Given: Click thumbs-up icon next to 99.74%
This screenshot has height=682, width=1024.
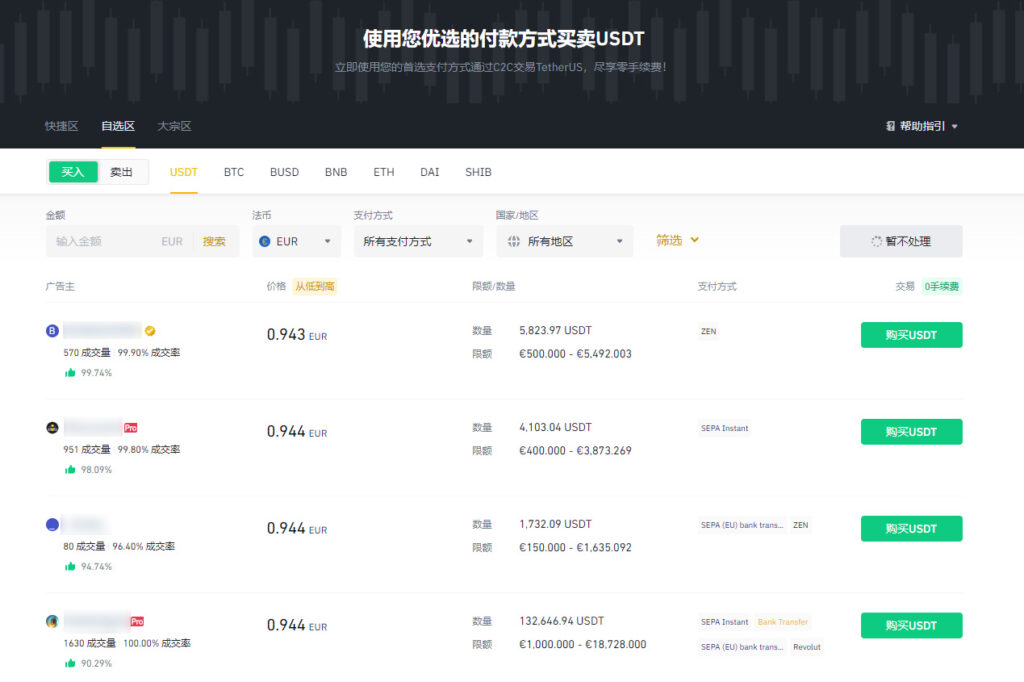Looking at the screenshot, I should [70, 373].
